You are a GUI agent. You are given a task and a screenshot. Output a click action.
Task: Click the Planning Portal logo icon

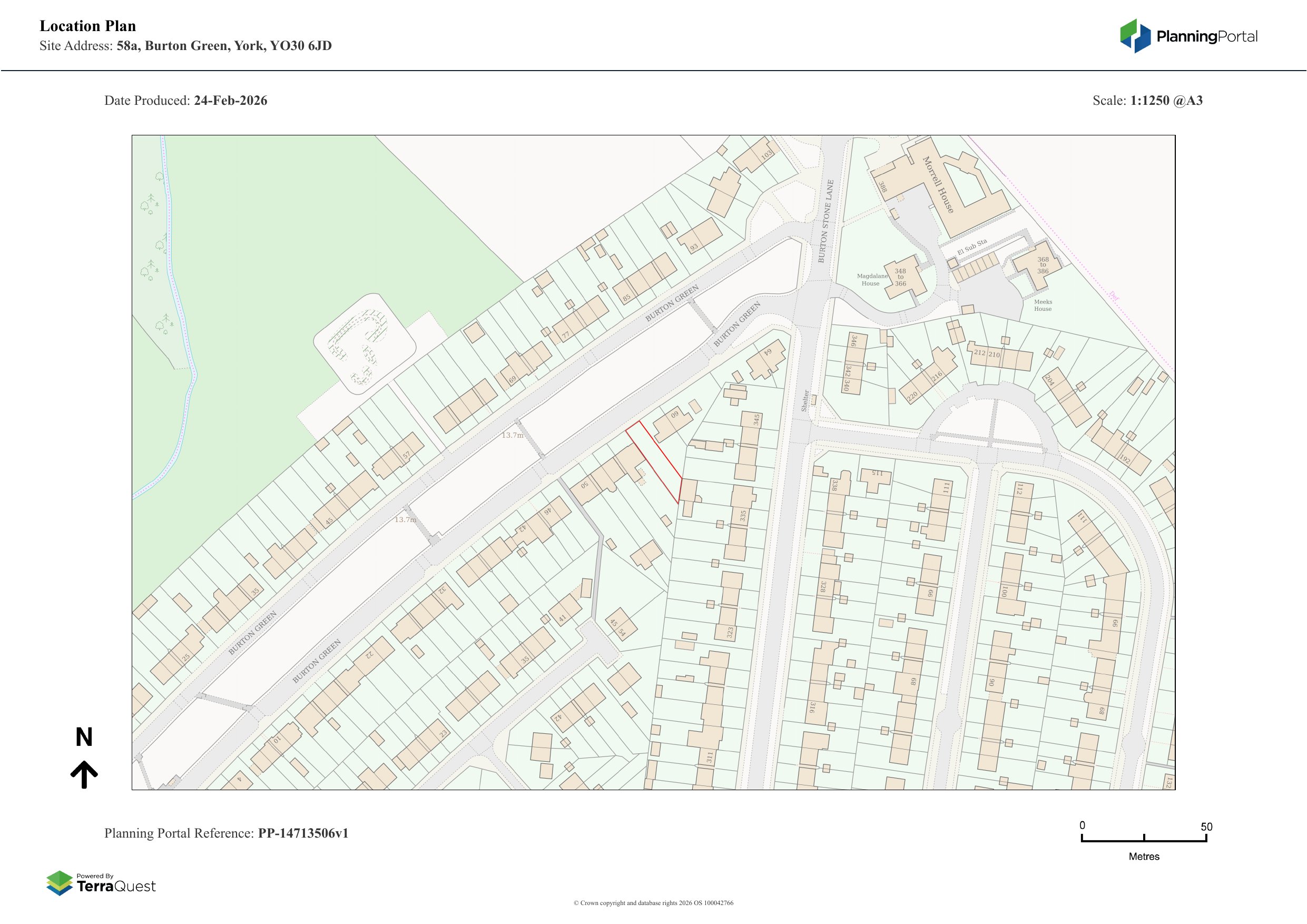click(1136, 36)
